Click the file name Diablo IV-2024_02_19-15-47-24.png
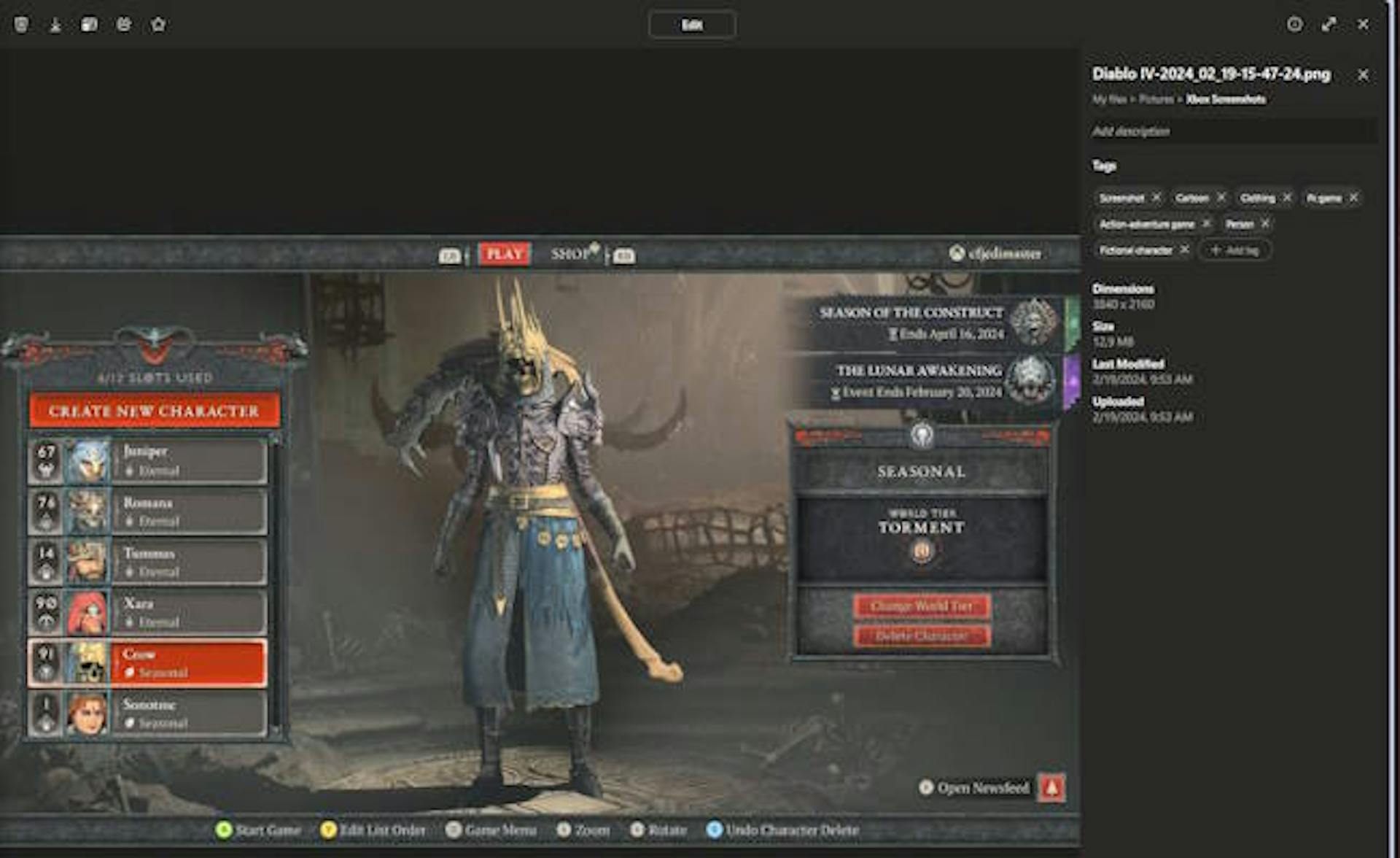 (x=1211, y=74)
